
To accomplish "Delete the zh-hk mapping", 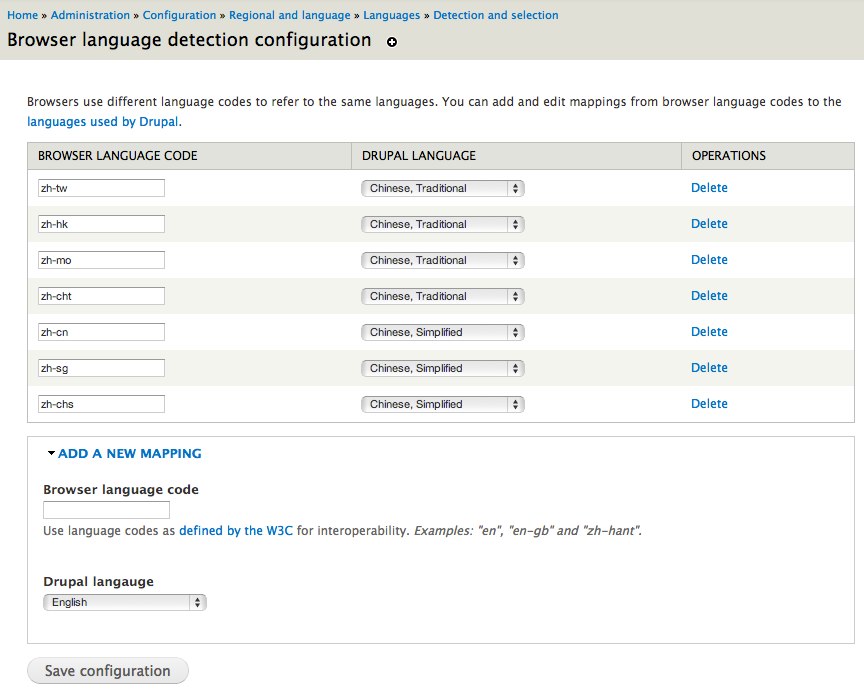I will click(x=709, y=224).
